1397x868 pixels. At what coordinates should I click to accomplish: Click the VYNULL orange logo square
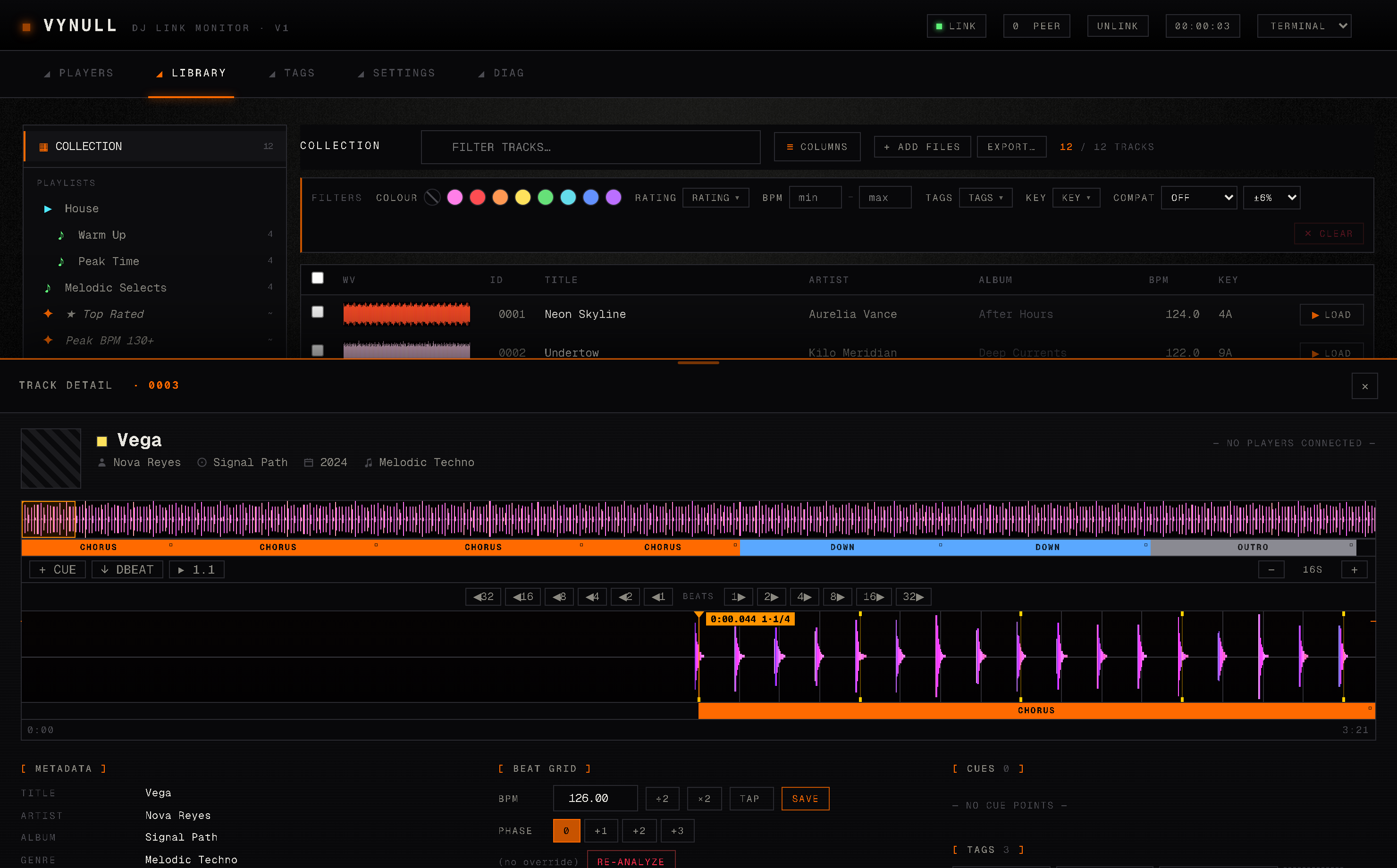coord(26,27)
